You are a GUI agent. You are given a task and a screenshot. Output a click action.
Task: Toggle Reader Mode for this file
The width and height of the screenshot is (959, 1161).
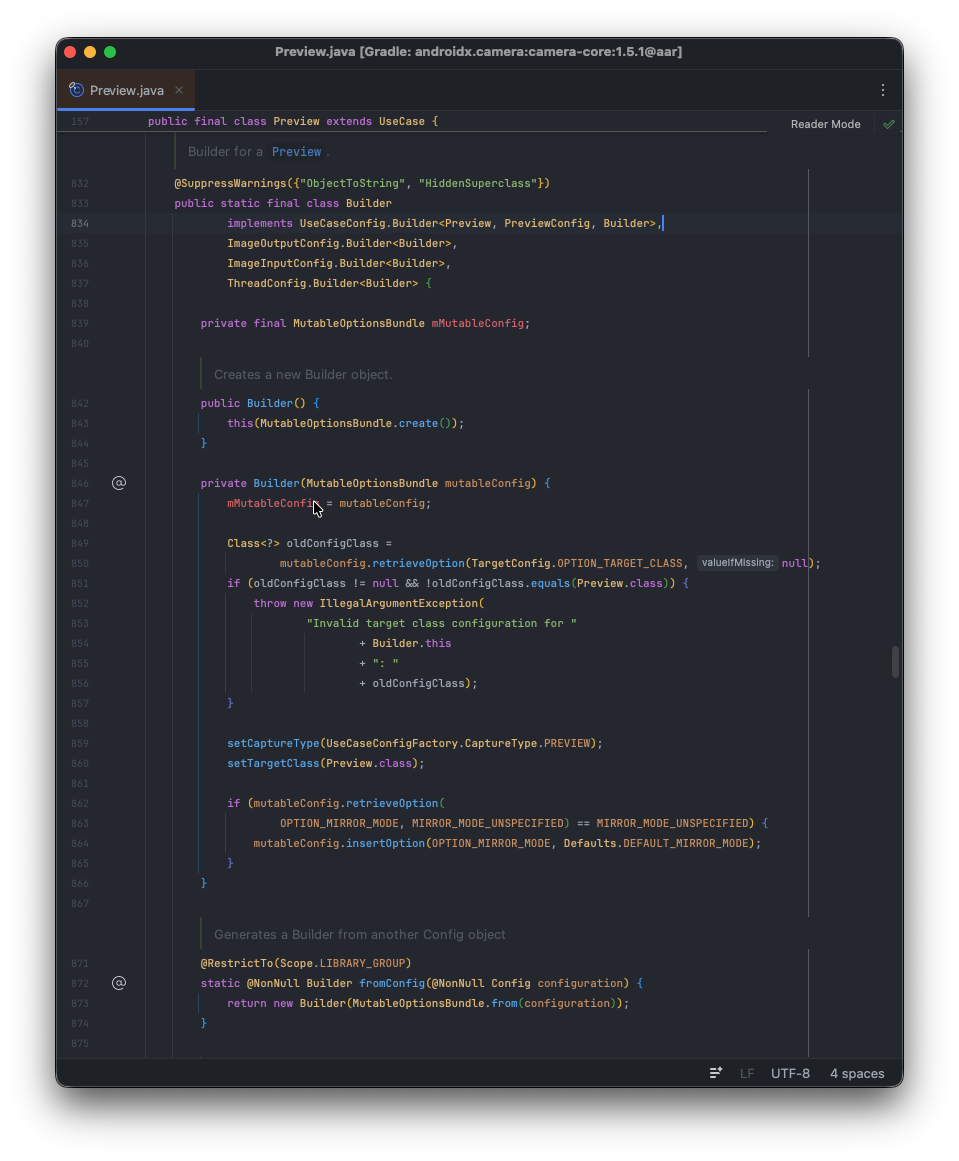point(825,124)
